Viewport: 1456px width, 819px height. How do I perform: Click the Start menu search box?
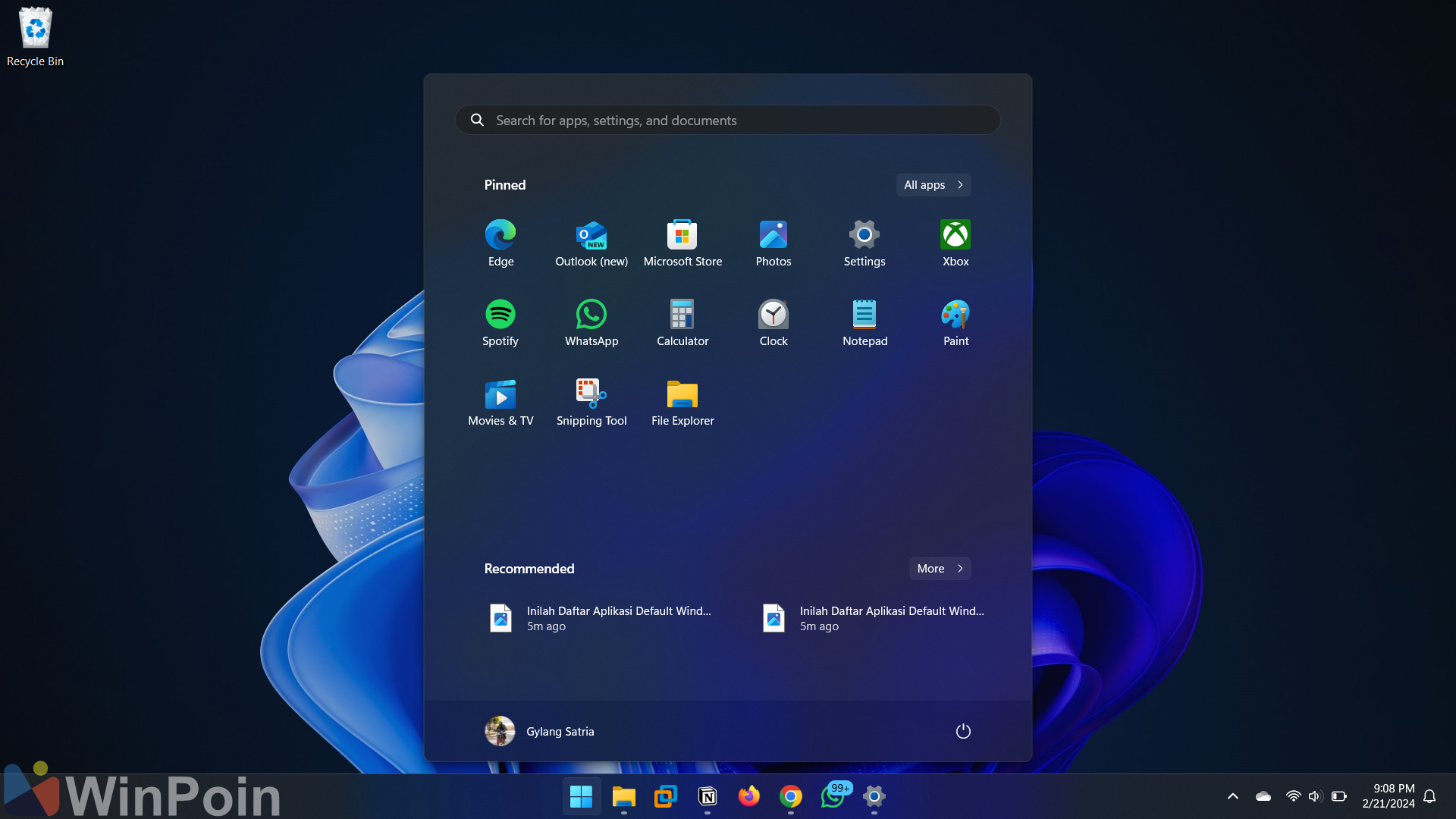pyautogui.click(x=728, y=120)
